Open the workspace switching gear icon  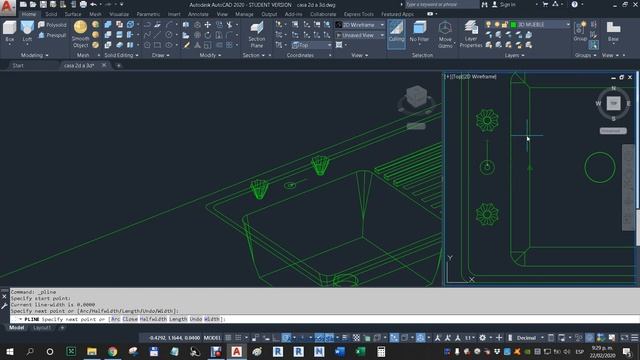[x=482, y=338]
